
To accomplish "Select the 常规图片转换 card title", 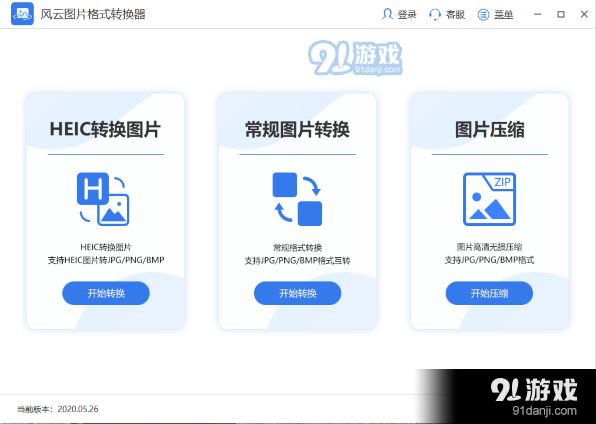I will click(297, 129).
